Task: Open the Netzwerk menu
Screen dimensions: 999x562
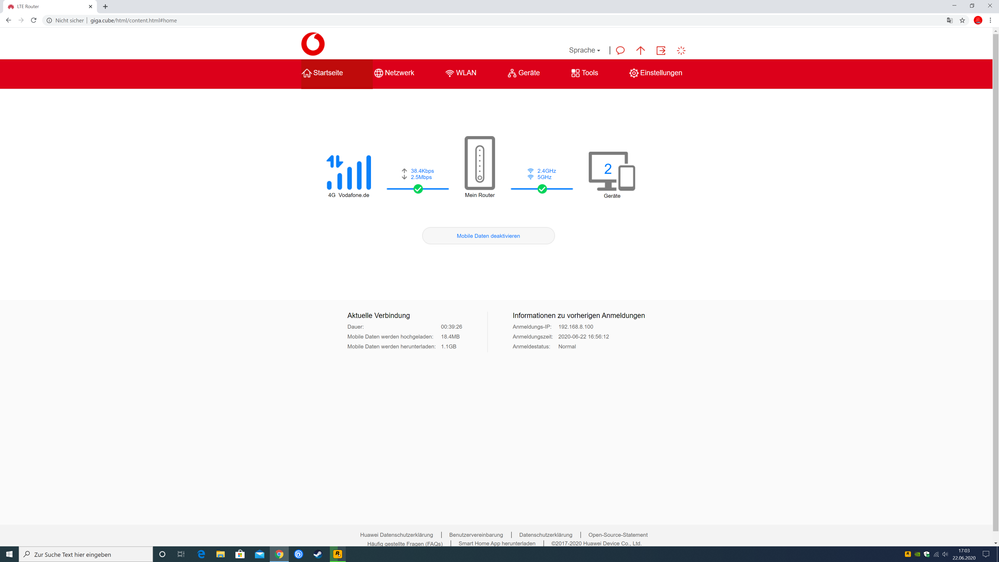Action: [x=394, y=73]
